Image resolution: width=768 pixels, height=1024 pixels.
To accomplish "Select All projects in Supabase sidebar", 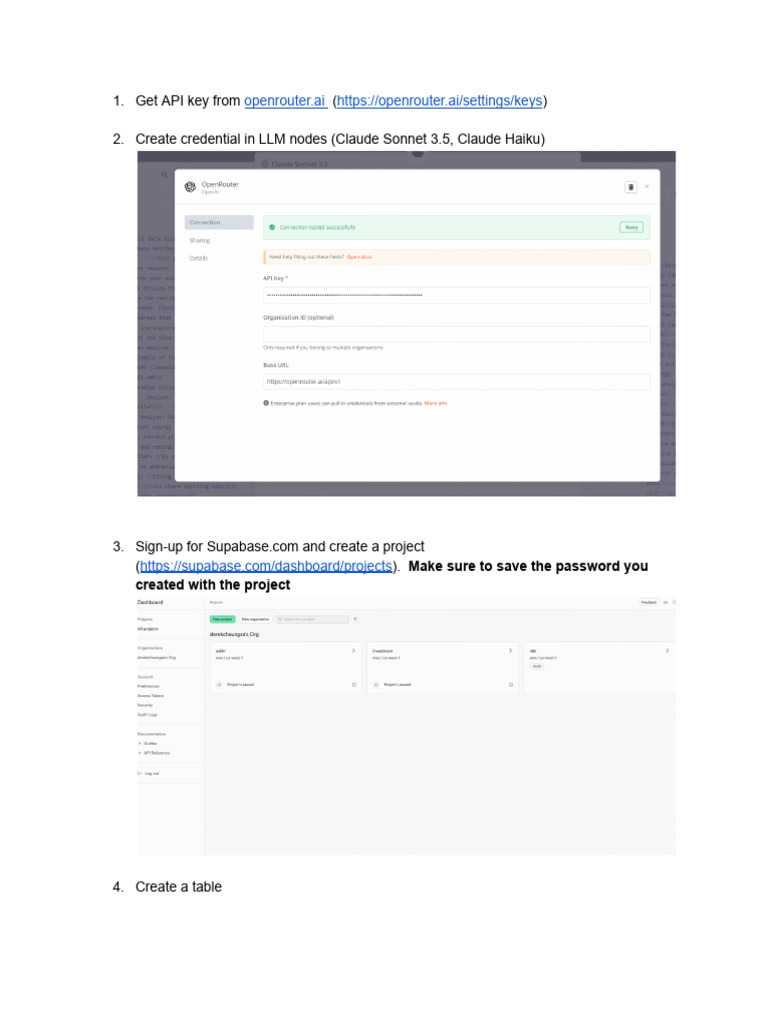I will point(148,629).
